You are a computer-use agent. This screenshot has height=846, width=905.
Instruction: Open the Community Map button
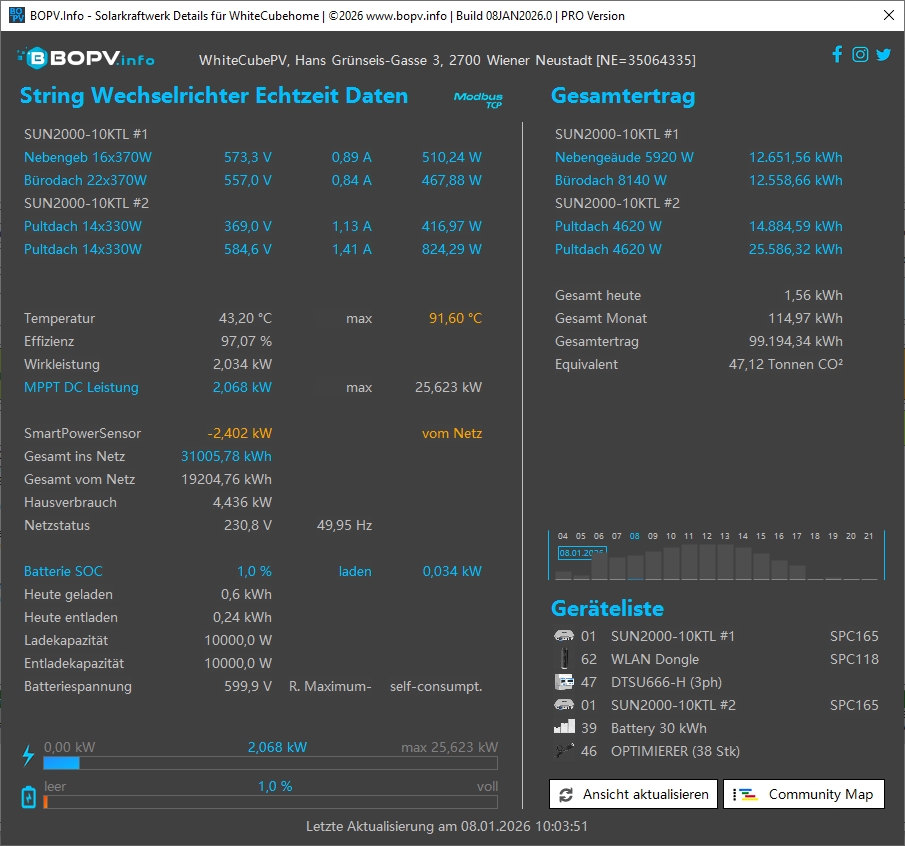click(x=804, y=794)
